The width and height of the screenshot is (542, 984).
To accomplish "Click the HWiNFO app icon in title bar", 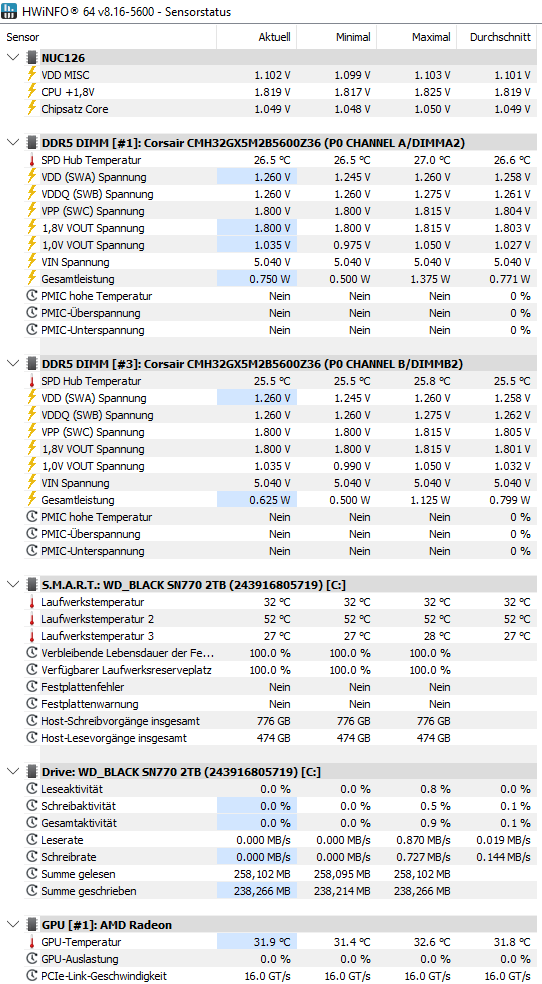I will click(9, 11).
